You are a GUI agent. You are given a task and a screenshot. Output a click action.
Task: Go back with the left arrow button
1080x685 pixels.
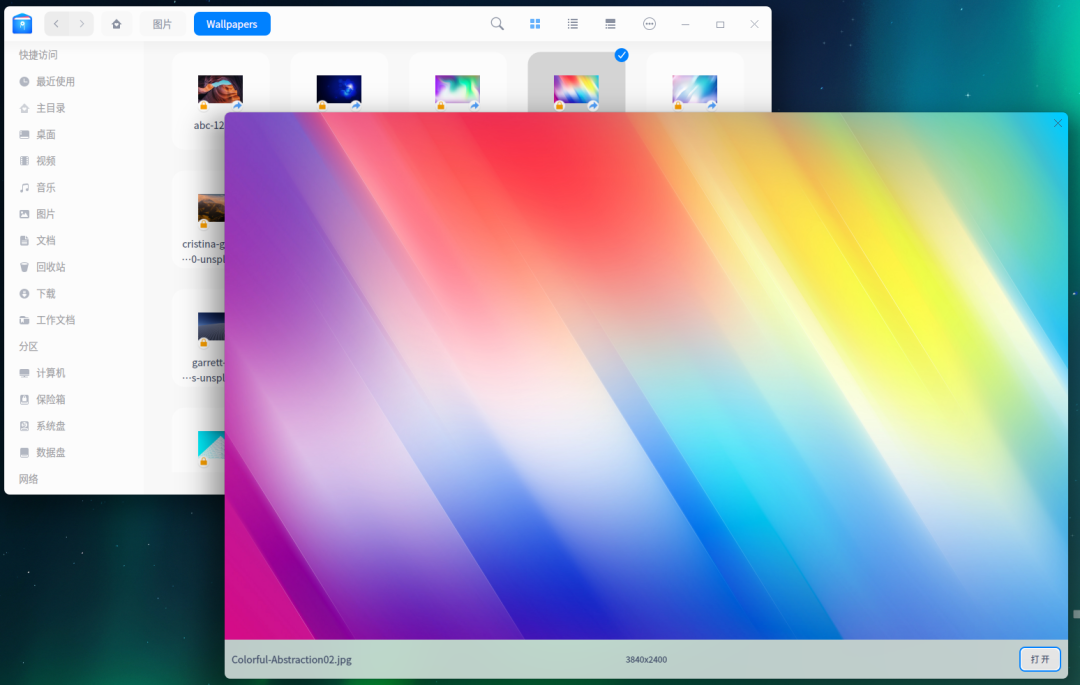click(x=56, y=24)
